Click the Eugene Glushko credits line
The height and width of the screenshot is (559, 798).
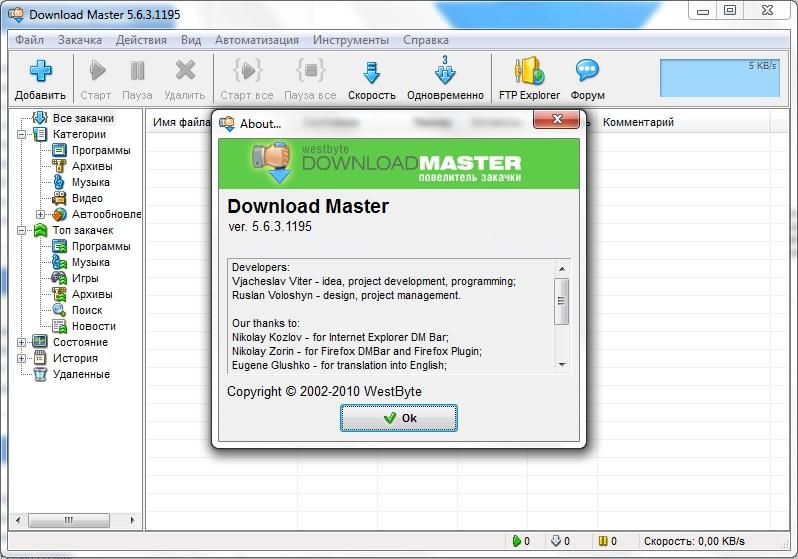[339, 365]
